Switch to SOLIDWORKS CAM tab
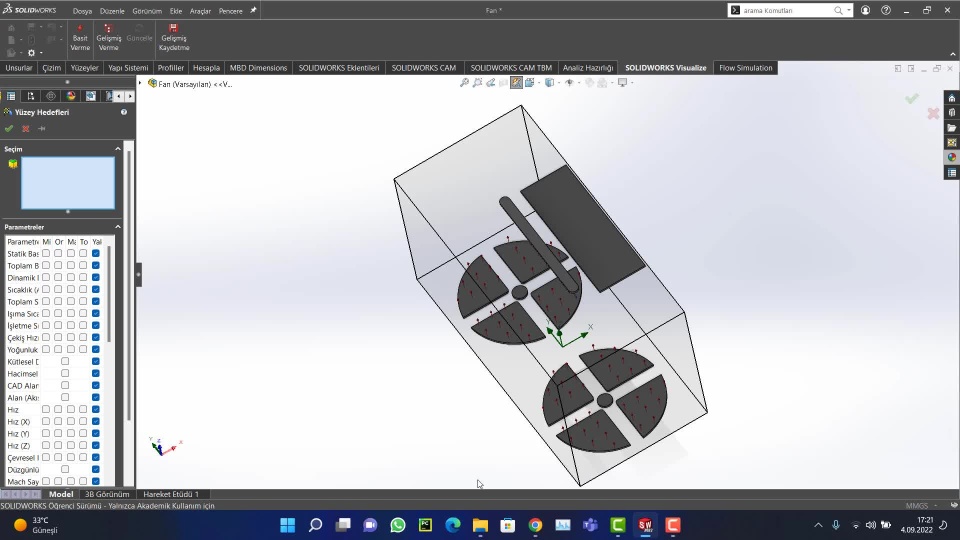The width and height of the screenshot is (960, 540). click(x=424, y=68)
